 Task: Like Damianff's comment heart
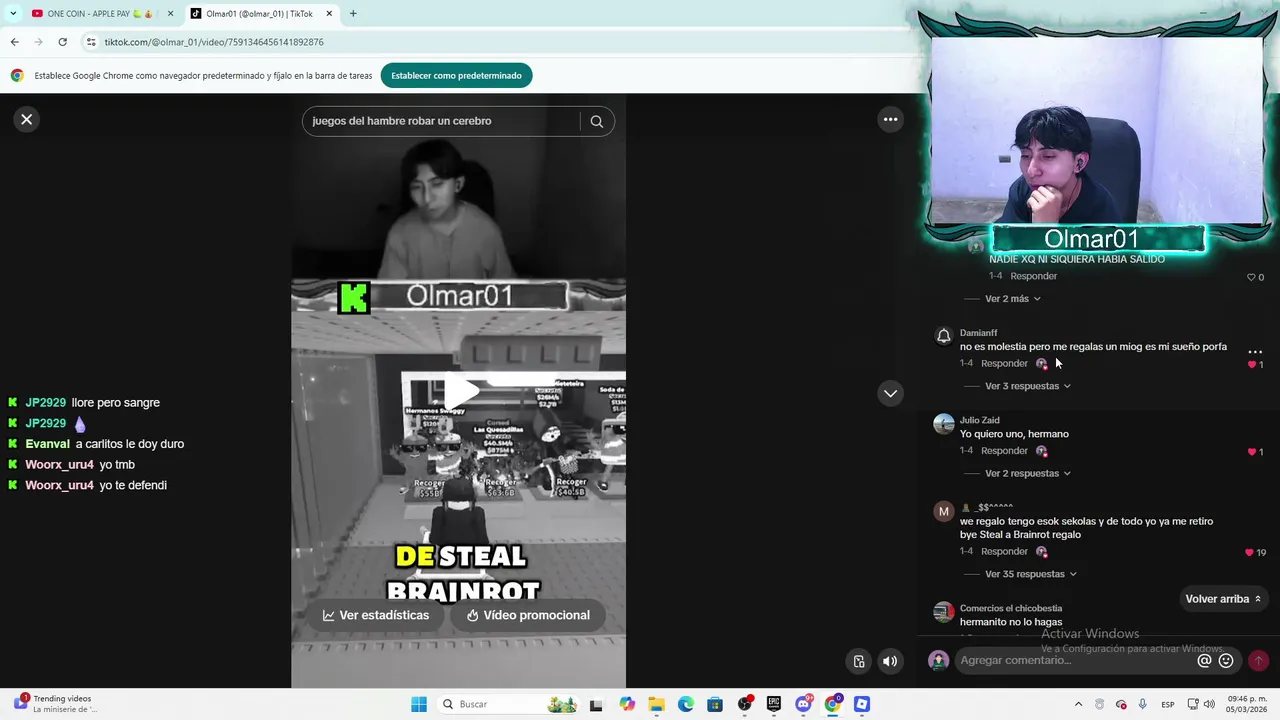tap(1251, 365)
